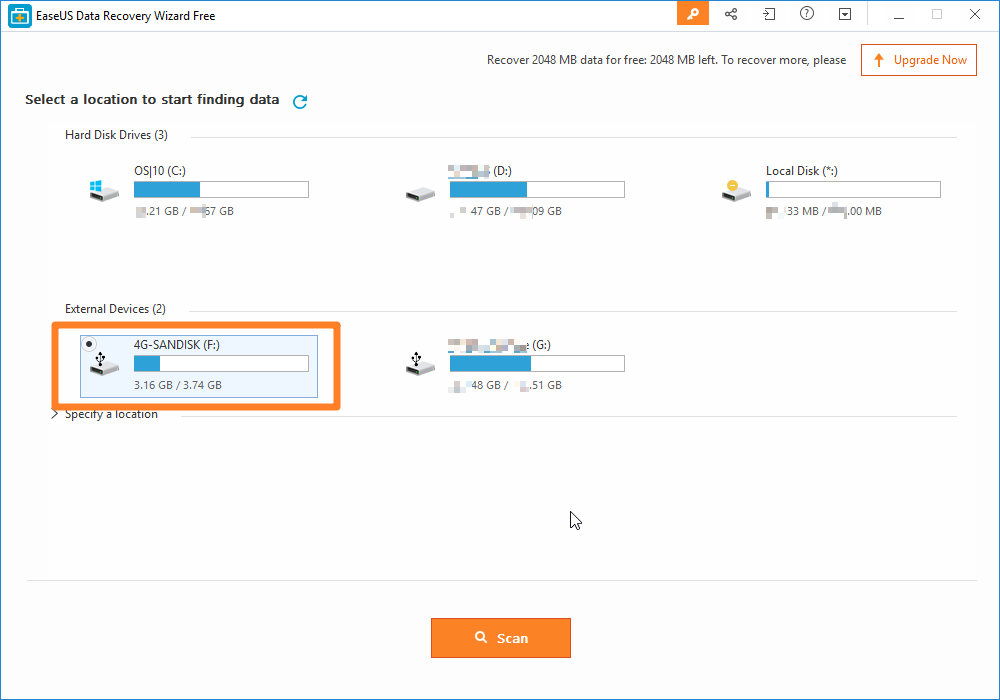Click the Hard Disk Drives (3) heading

116,135
